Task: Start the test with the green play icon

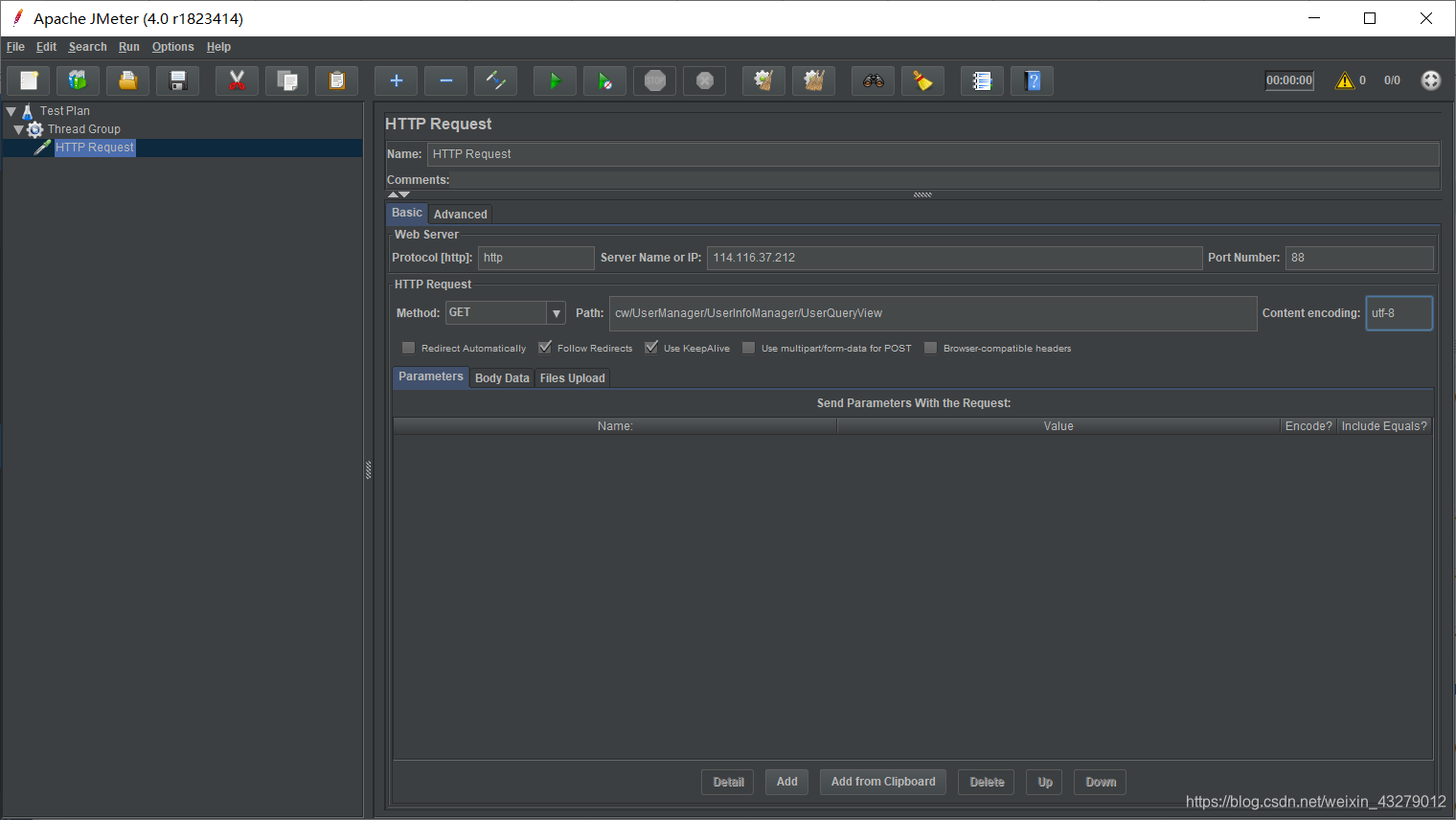Action: [556, 80]
